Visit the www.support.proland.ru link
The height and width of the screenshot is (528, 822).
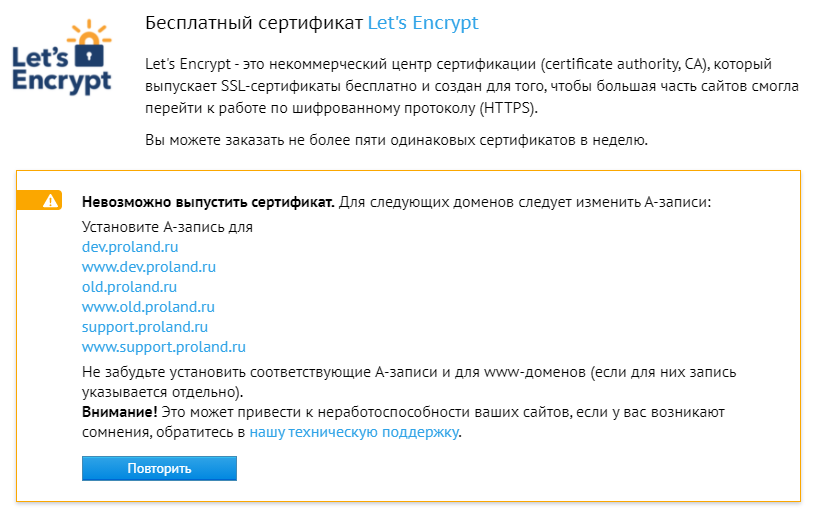(x=164, y=347)
